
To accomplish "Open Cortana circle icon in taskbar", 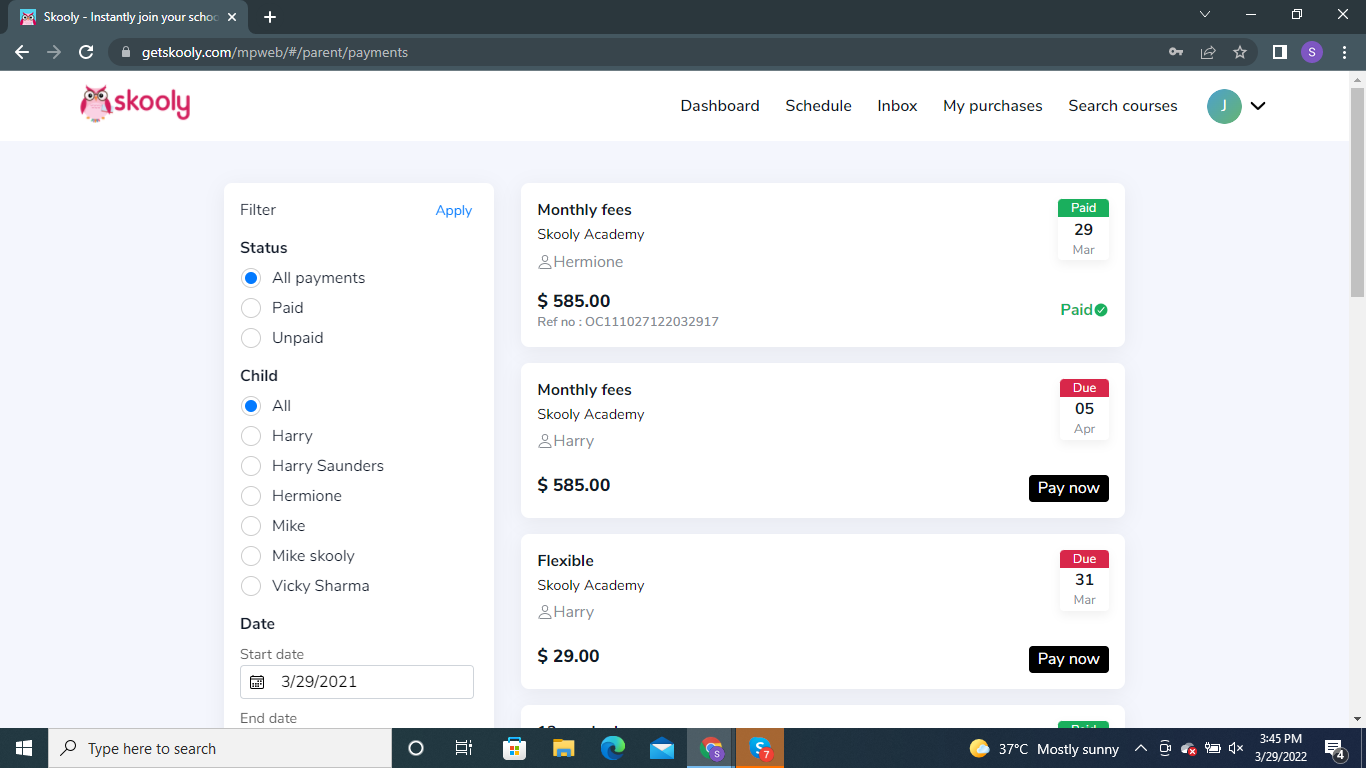I will pyautogui.click(x=416, y=748).
